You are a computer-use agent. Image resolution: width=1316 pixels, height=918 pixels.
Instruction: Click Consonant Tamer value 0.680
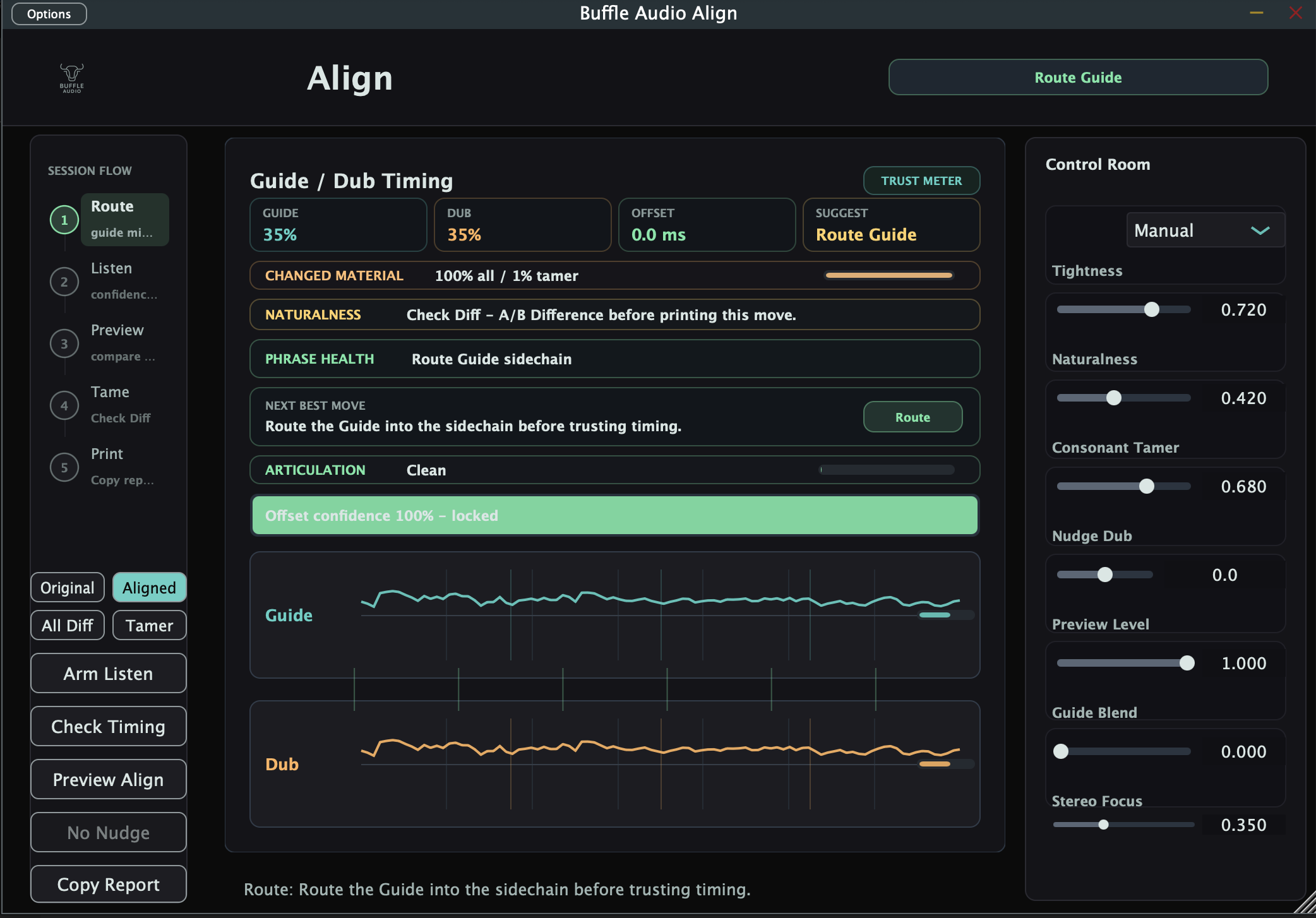tap(1243, 487)
